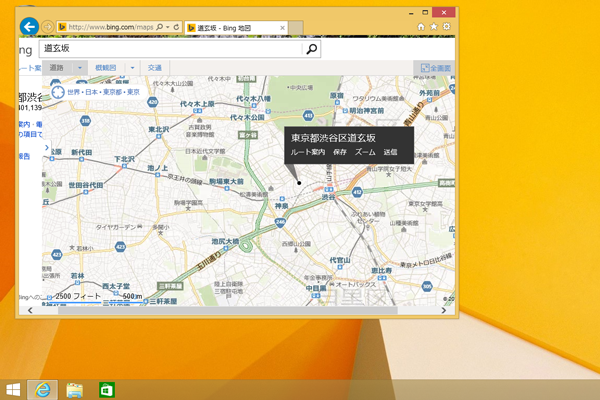
Task: Click the 代官山 station label
Action: 340,260
